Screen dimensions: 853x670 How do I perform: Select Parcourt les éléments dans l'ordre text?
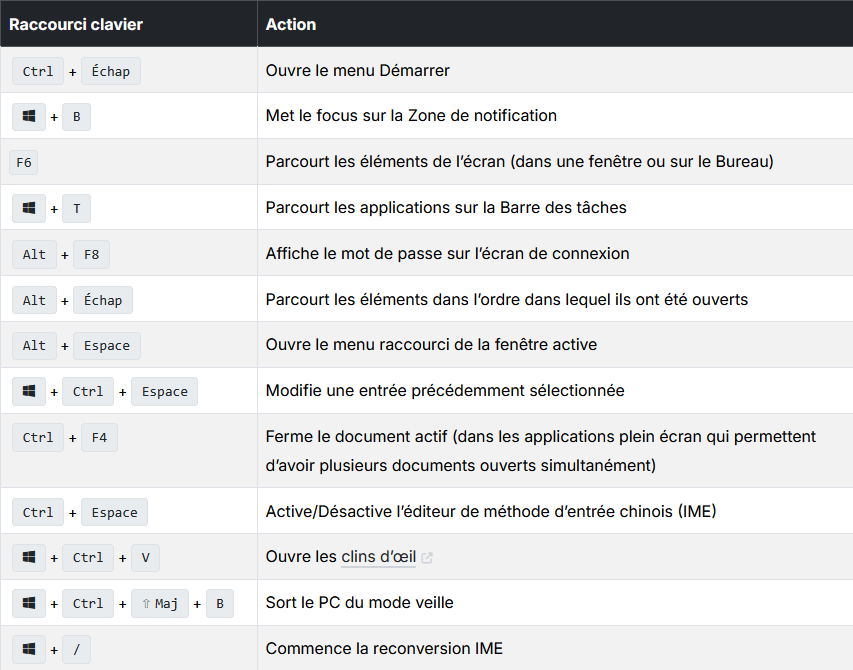[506, 300]
